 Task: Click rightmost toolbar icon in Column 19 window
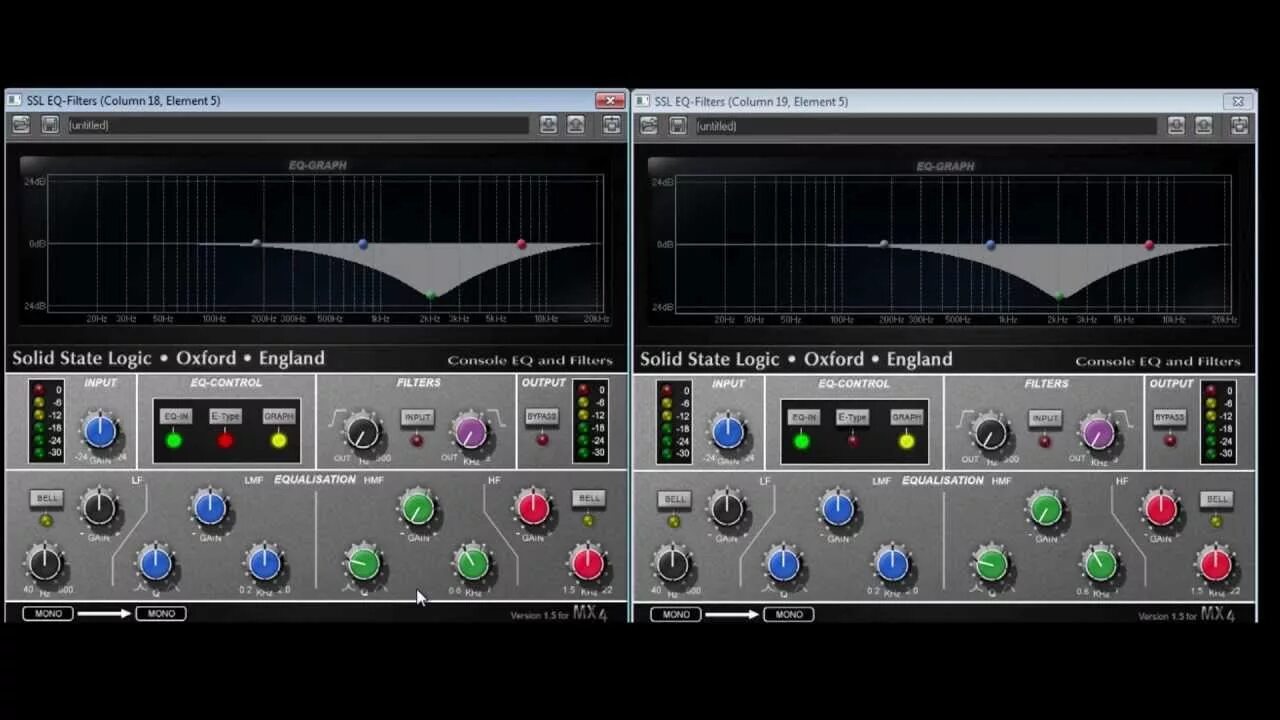coord(1239,125)
